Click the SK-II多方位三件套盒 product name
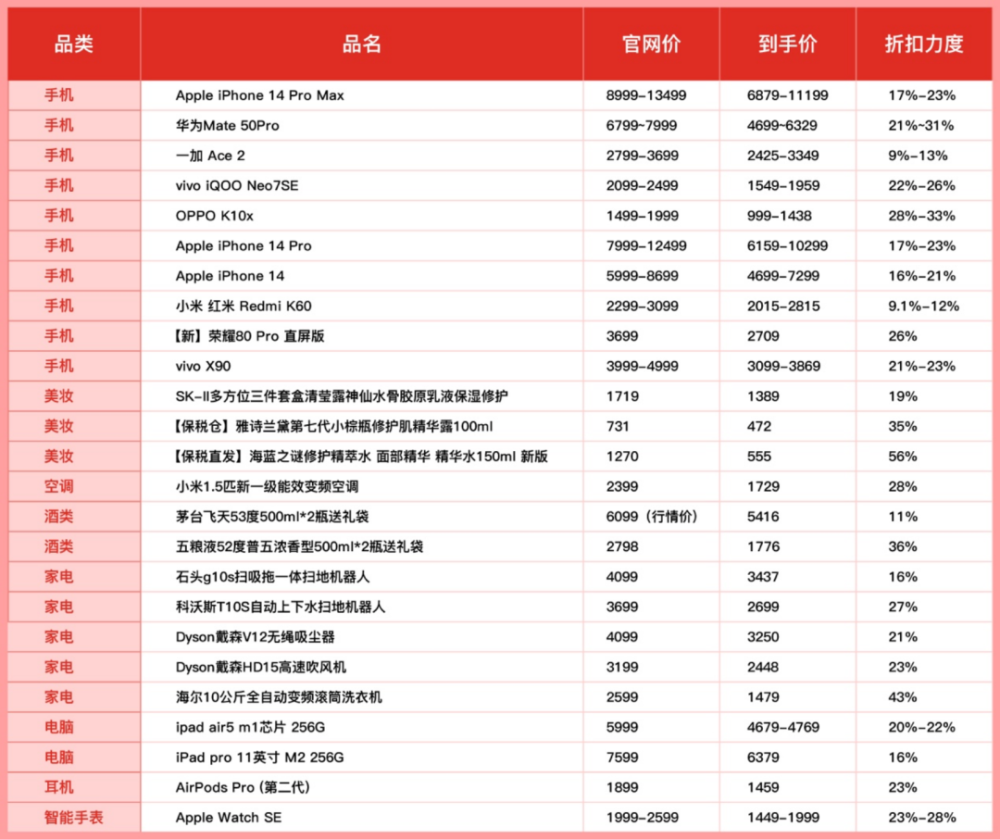This screenshot has width=1000, height=839. [342, 397]
